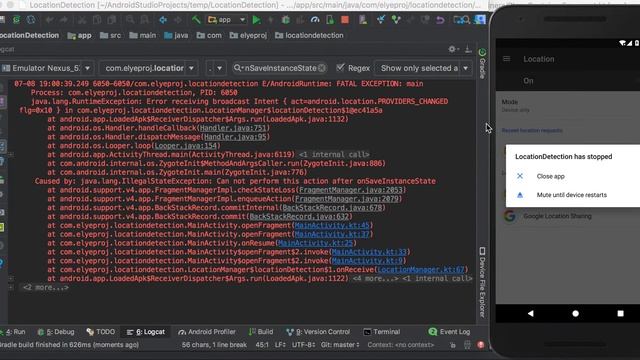Viewport: 640px width, 360px height.
Task: Click LocationManager.kt:67 stack trace link
Action: pyautogui.click(x=421, y=270)
